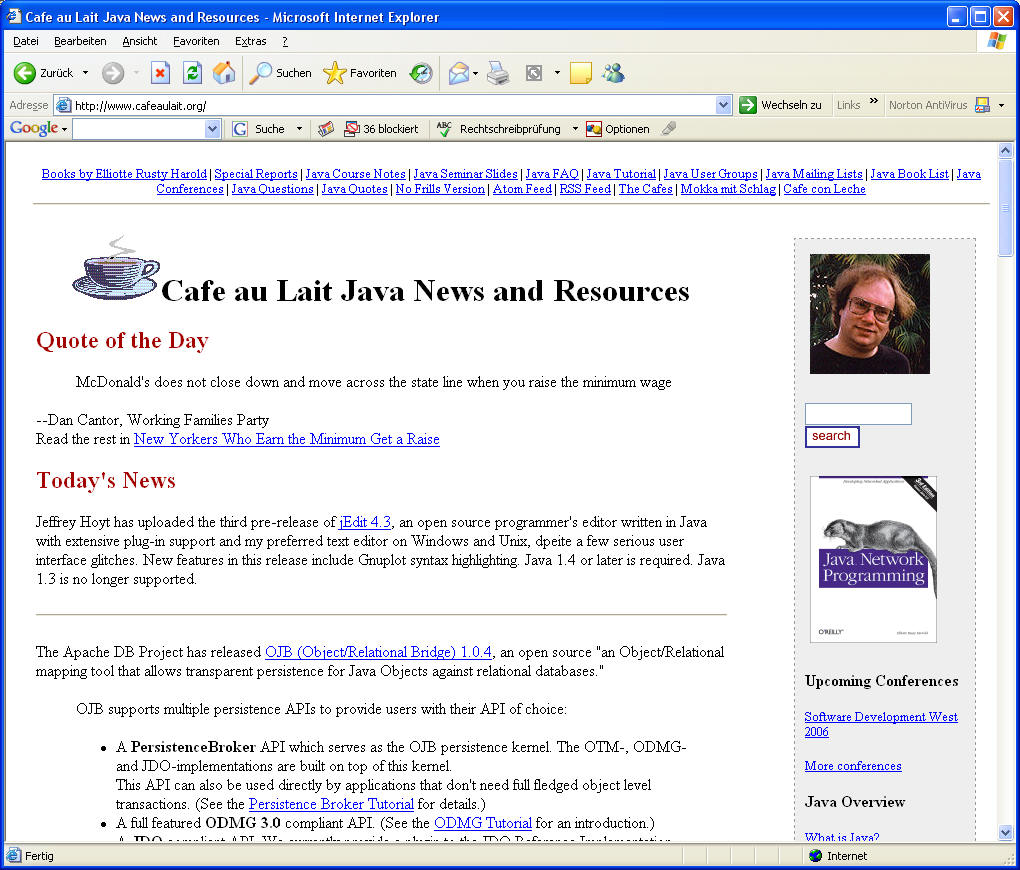Open the Google search box dropdown
The height and width of the screenshot is (870, 1020).
pos(212,129)
